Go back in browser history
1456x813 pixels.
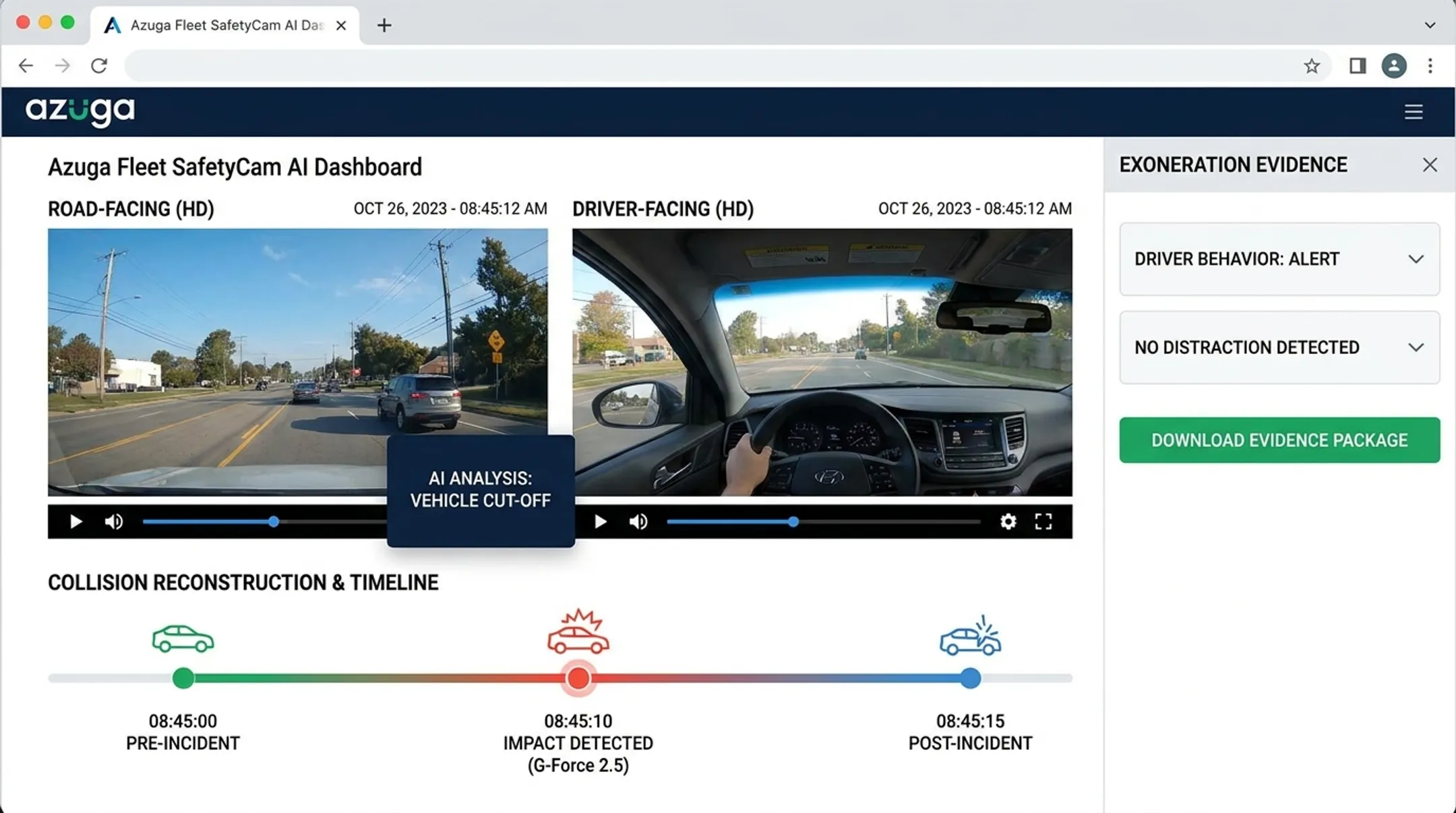(x=26, y=65)
